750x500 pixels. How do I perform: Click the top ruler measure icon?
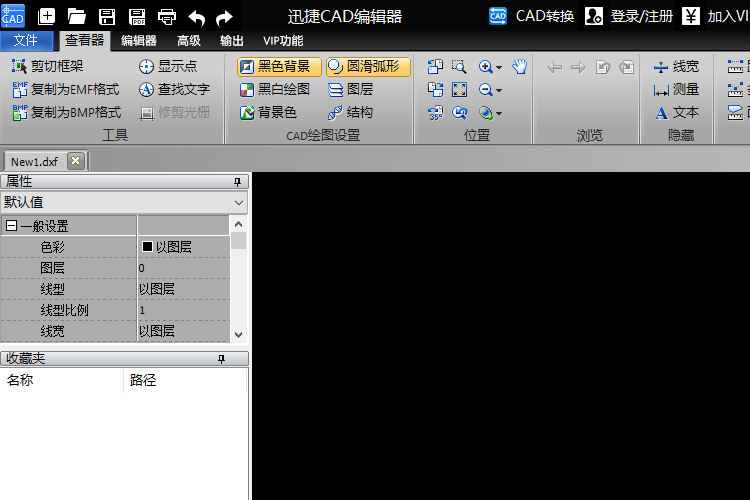735,67
